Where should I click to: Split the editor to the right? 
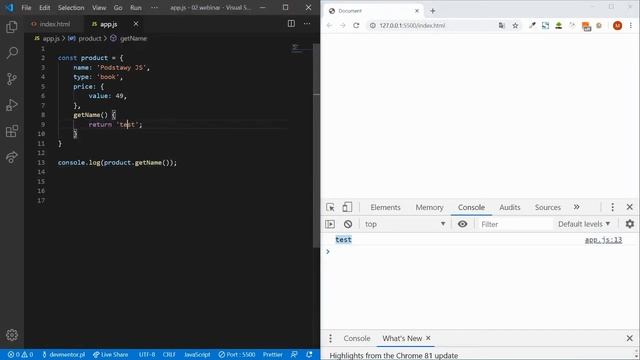pyautogui.click(x=291, y=24)
